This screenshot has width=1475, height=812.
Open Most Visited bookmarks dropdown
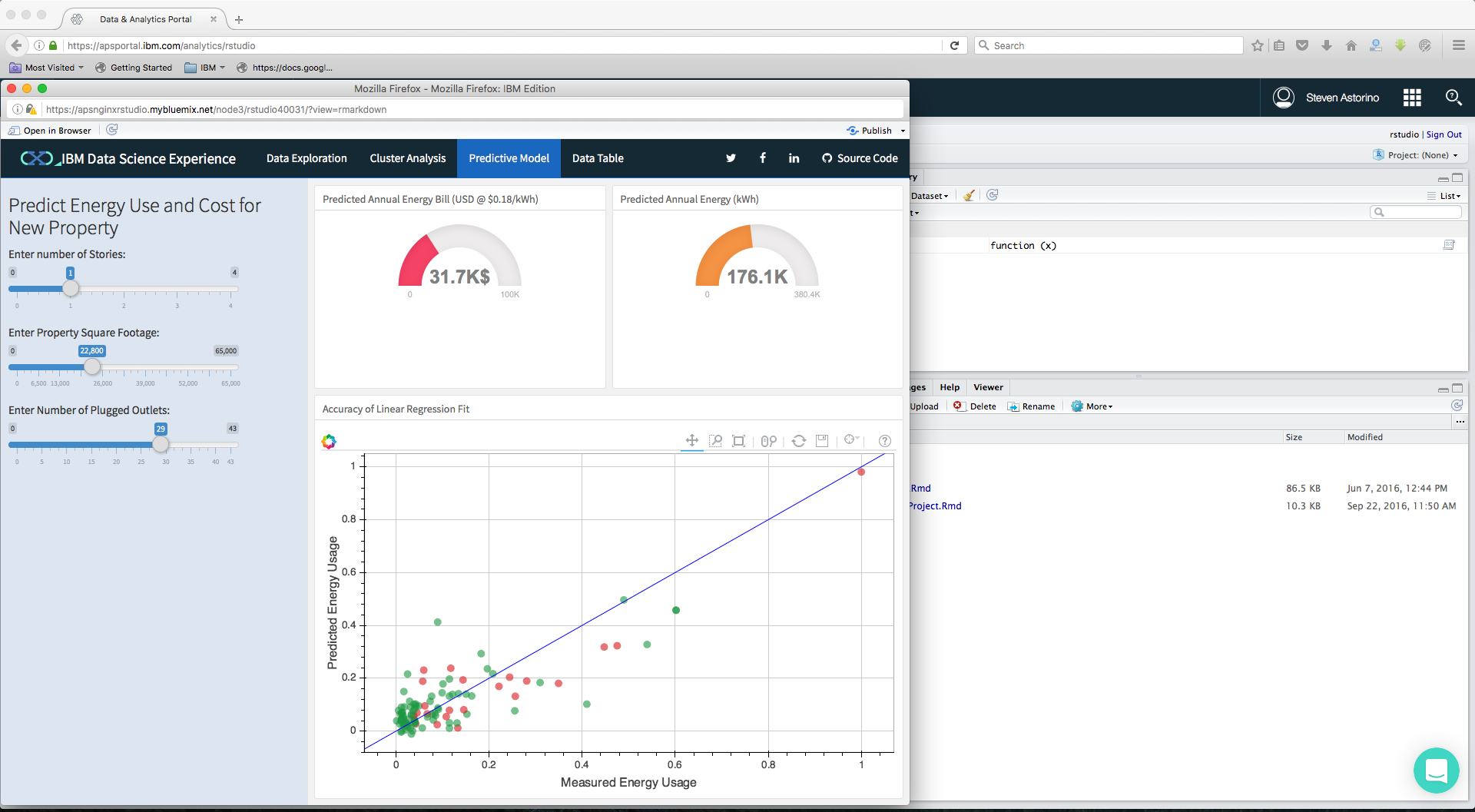pyautogui.click(x=46, y=68)
